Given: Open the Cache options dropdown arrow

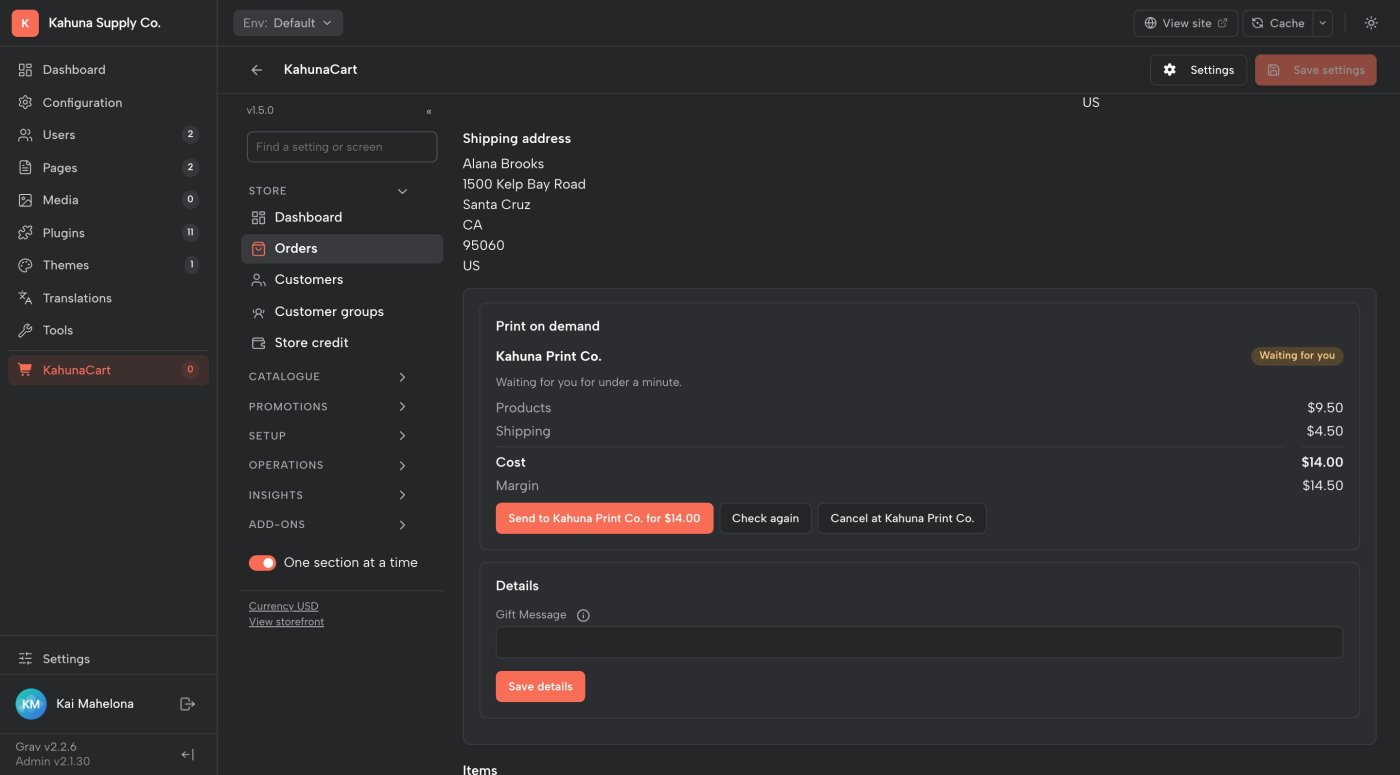Looking at the screenshot, I should click(x=1322, y=23).
